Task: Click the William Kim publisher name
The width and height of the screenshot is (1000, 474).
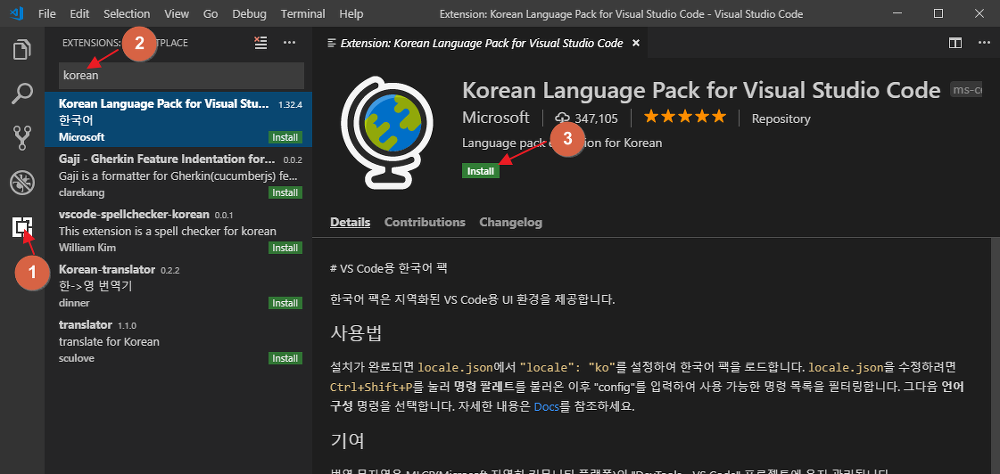Action: pyautogui.click(x=87, y=248)
